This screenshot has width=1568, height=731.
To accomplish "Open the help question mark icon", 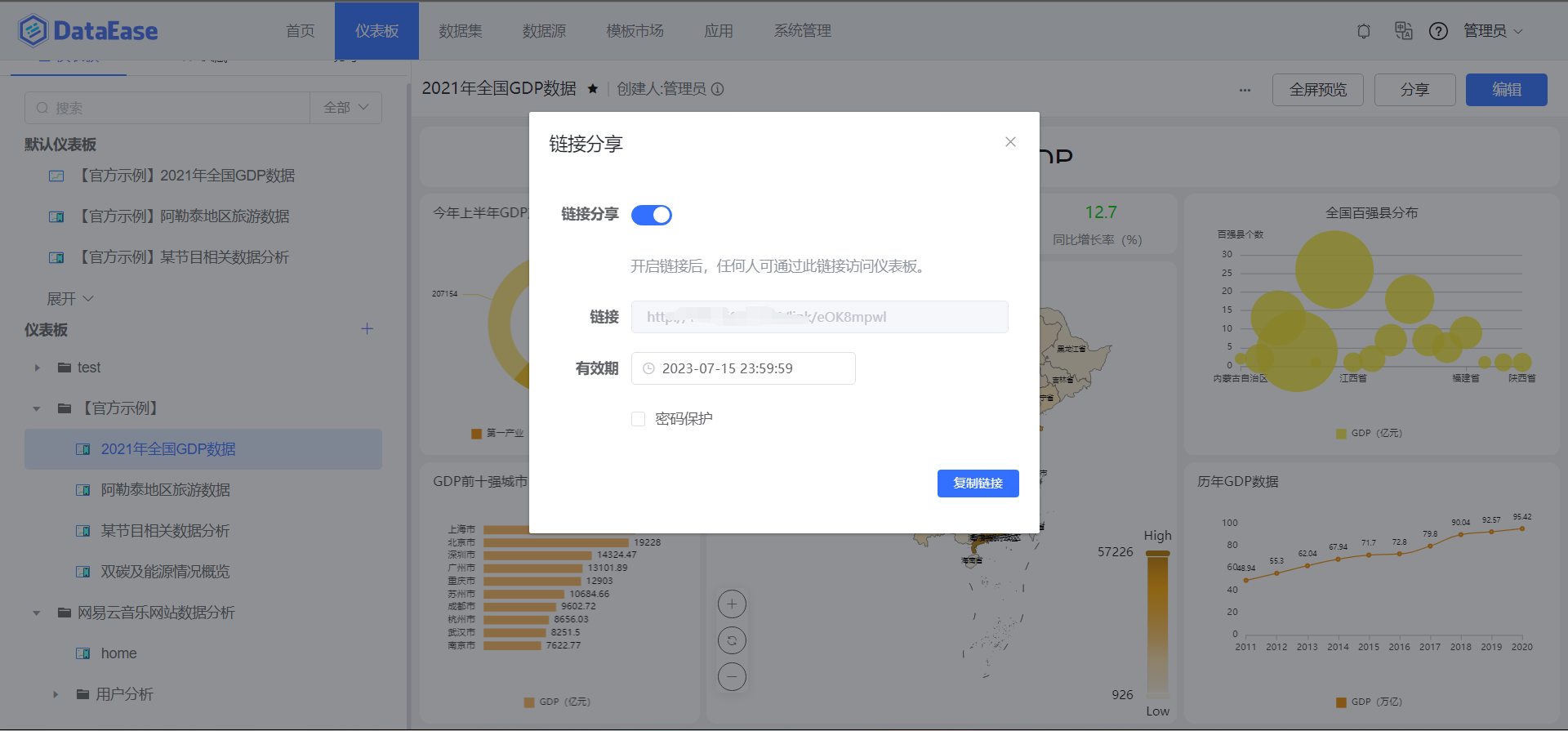I will click(1438, 31).
